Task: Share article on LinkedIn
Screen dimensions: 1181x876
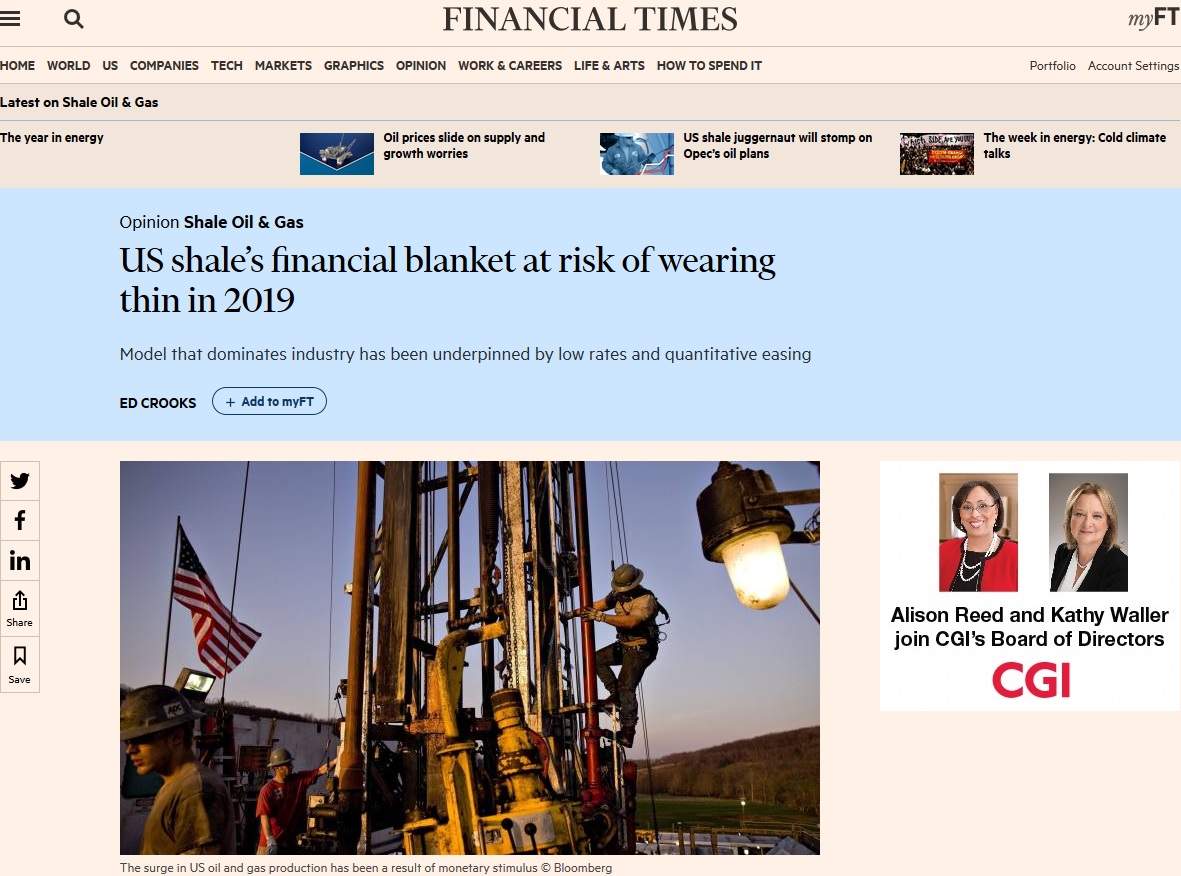Action: [20, 560]
